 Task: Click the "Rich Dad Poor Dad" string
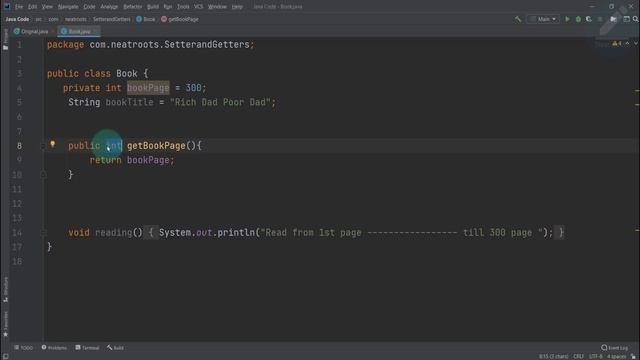click(x=220, y=102)
